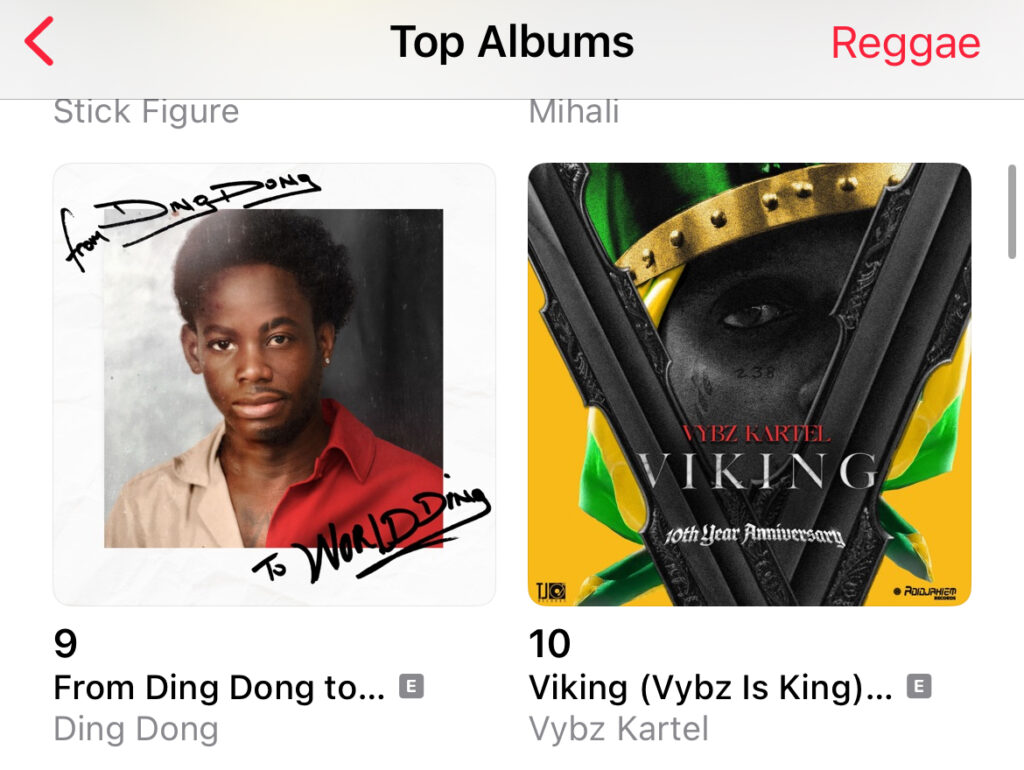Image resolution: width=1024 pixels, height=770 pixels.
Task: Click the TJ Records logo on Viking cover
Action: [551, 591]
